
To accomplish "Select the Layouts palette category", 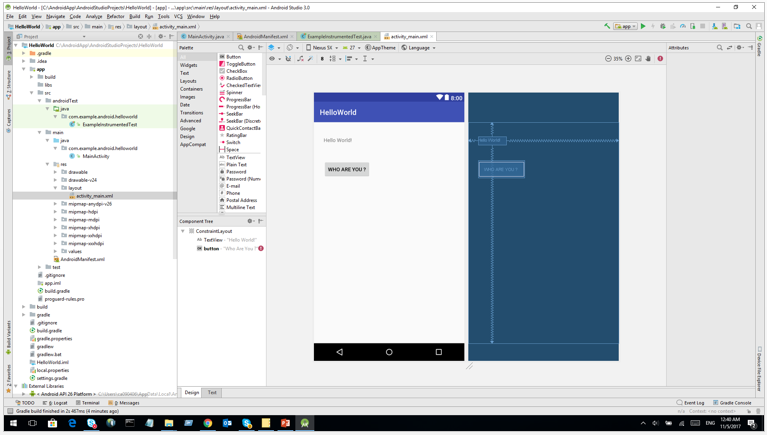I will [188, 81].
